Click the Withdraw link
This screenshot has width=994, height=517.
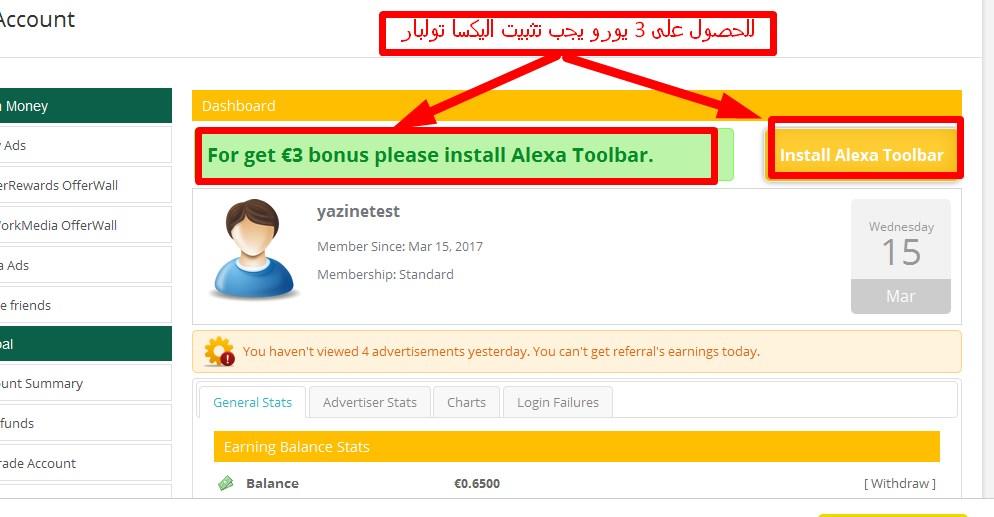tap(900, 483)
